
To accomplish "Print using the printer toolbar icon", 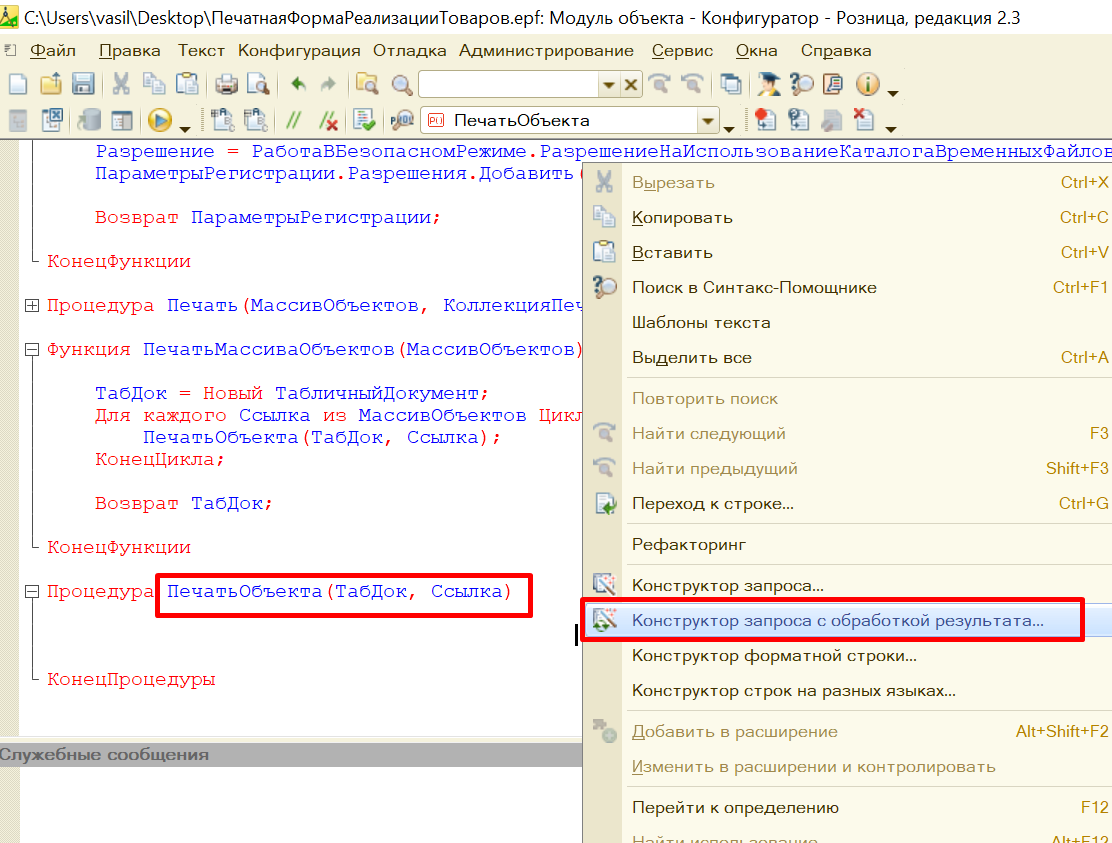I will pos(226,84).
